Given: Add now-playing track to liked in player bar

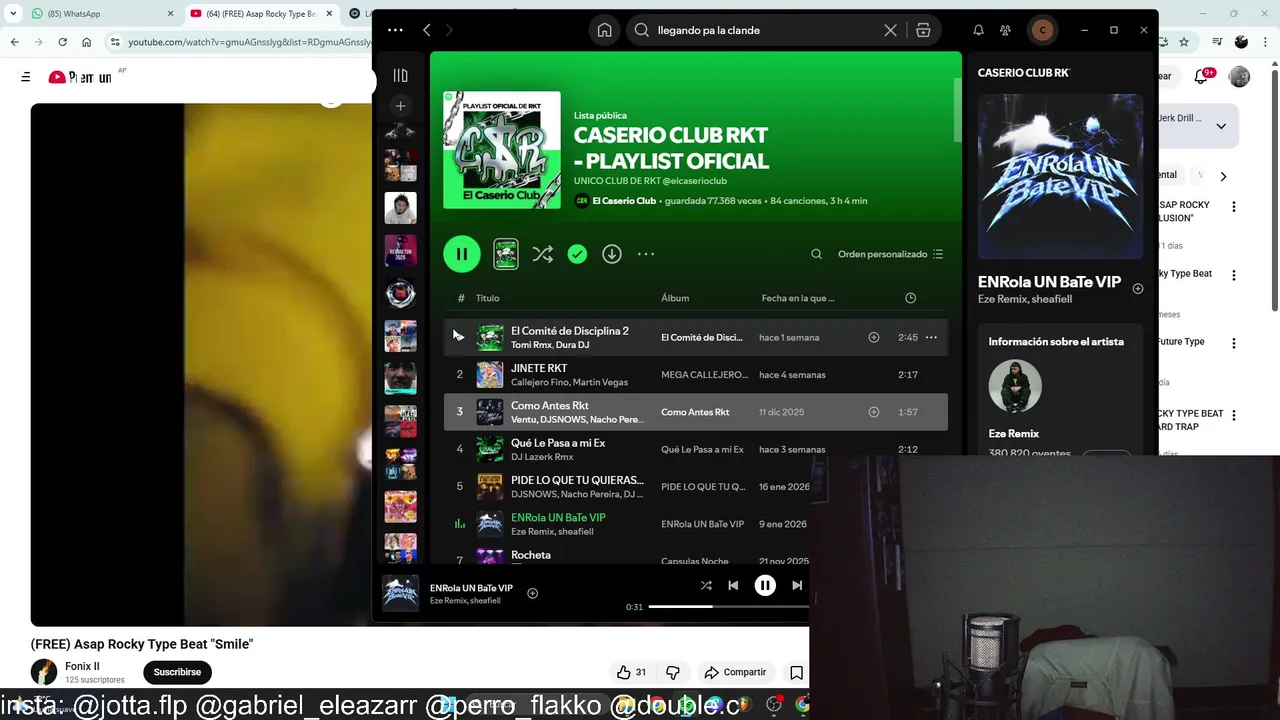Looking at the screenshot, I should tap(532, 593).
